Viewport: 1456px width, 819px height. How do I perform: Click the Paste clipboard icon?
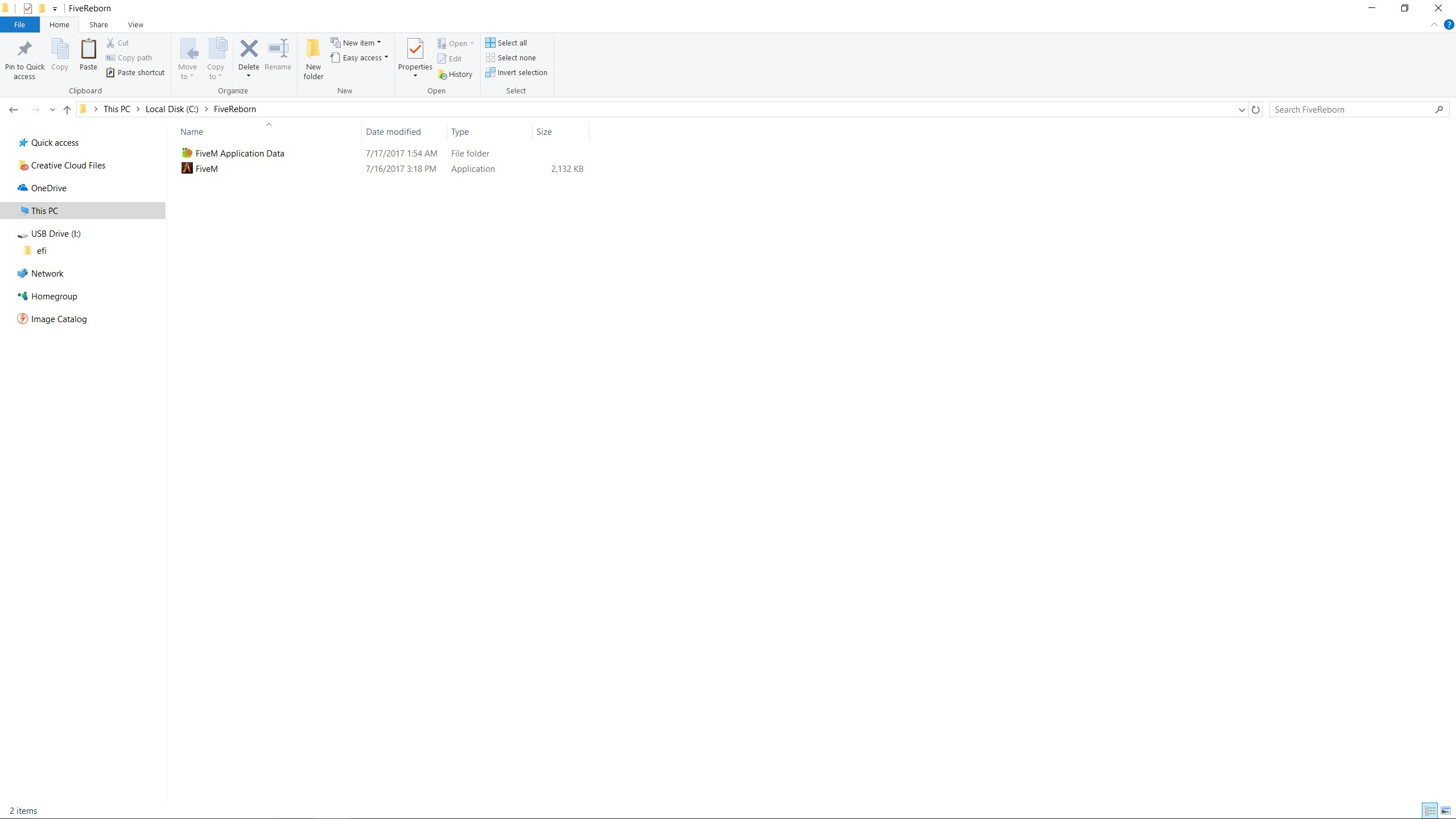(x=88, y=50)
